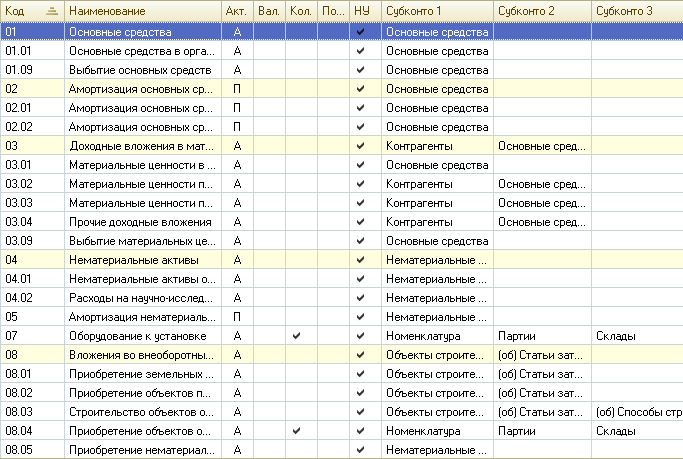Viewport: 683px width, 459px height.
Task: Toggle Кол. checkmark in row 08.04
Action: (x=297, y=431)
